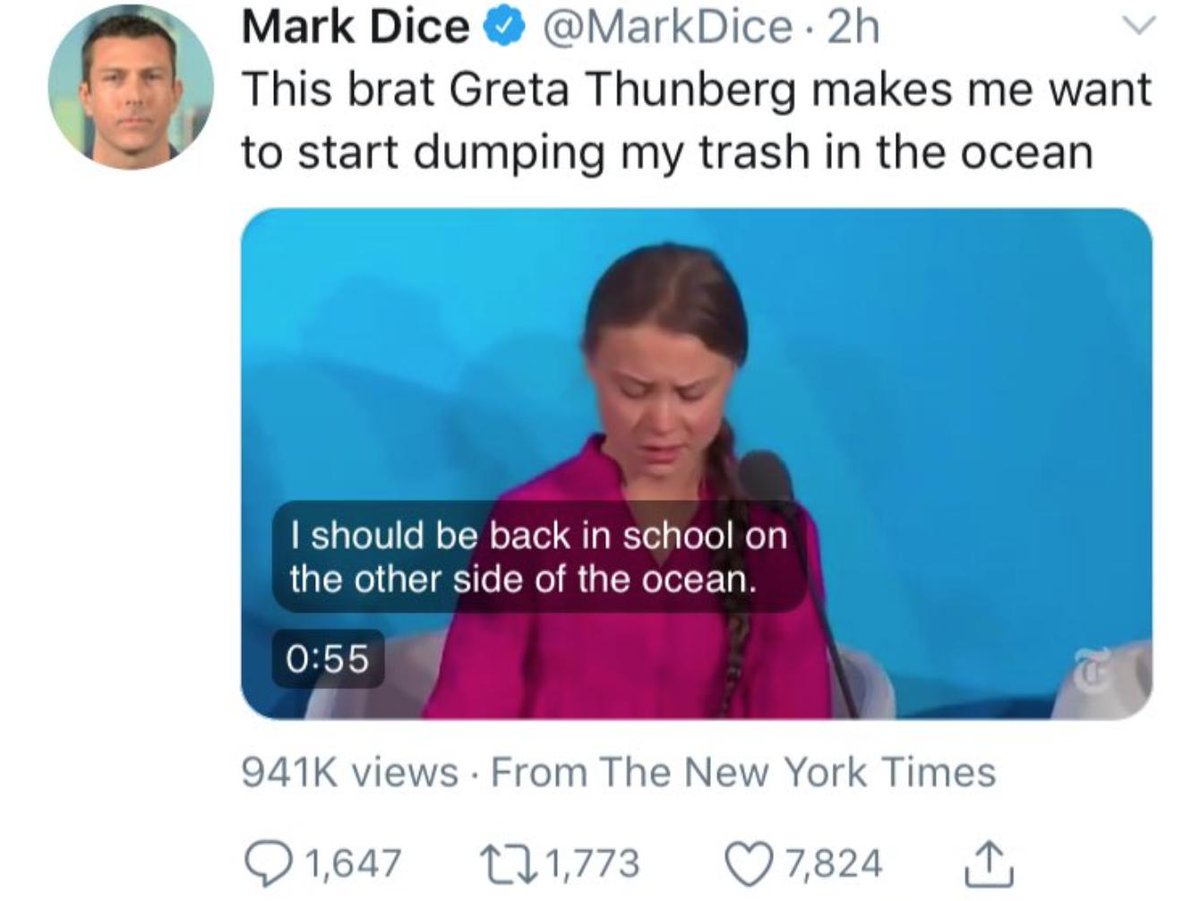Click the tweet text about Greta Thunberg
The height and width of the screenshot is (901, 1200).
tap(696, 121)
